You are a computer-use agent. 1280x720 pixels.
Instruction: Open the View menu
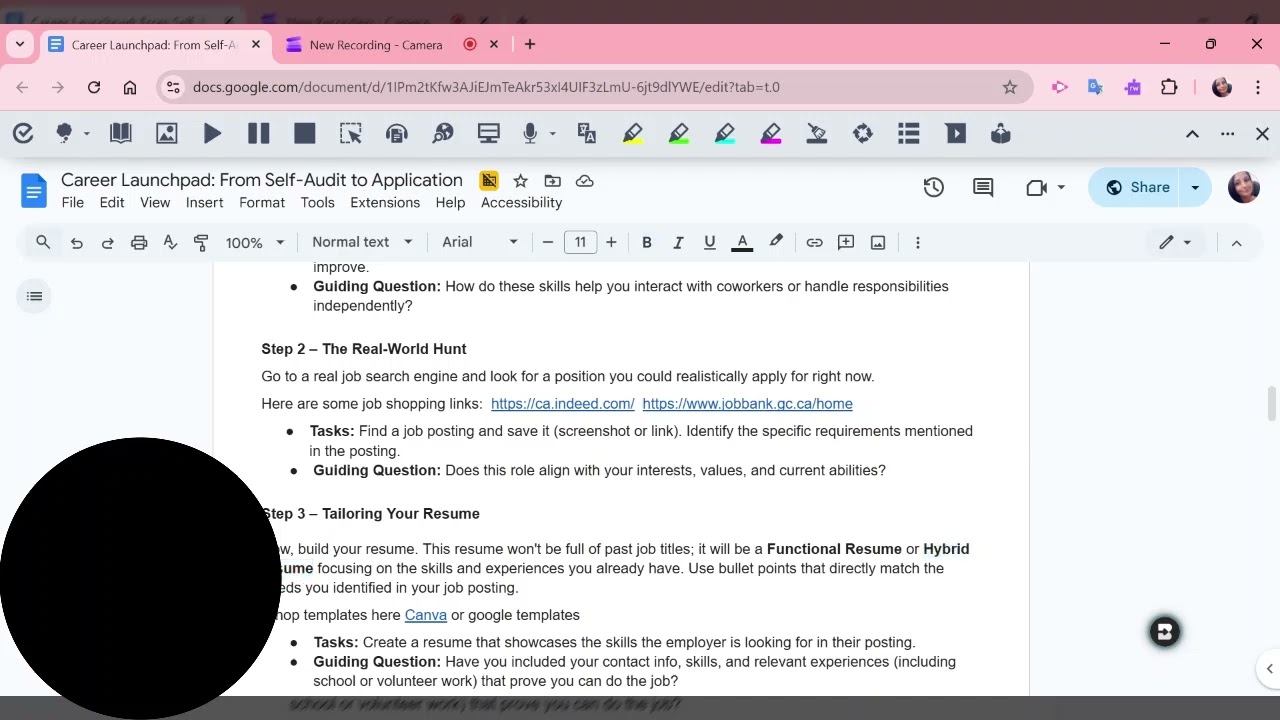coord(155,202)
